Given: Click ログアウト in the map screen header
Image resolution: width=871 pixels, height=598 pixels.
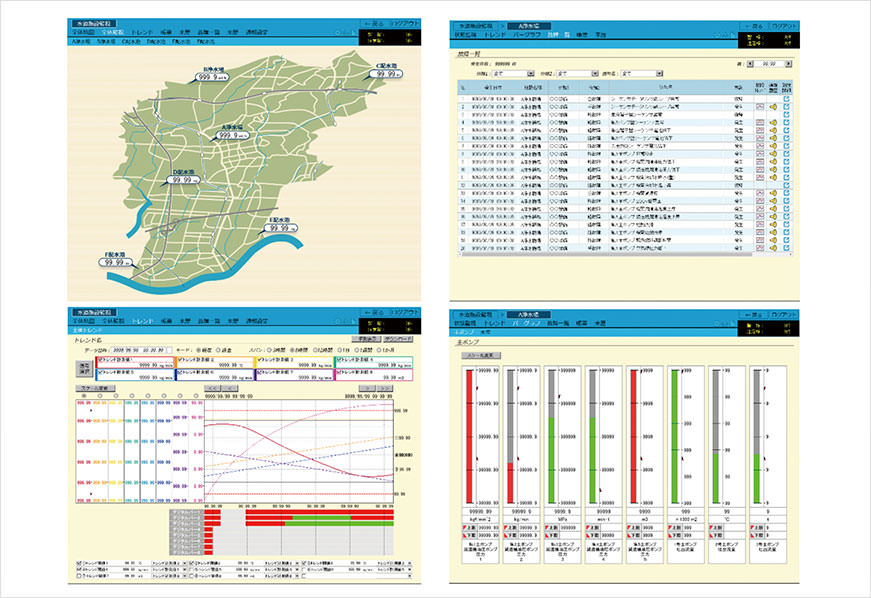Looking at the screenshot, I should click(x=406, y=24).
